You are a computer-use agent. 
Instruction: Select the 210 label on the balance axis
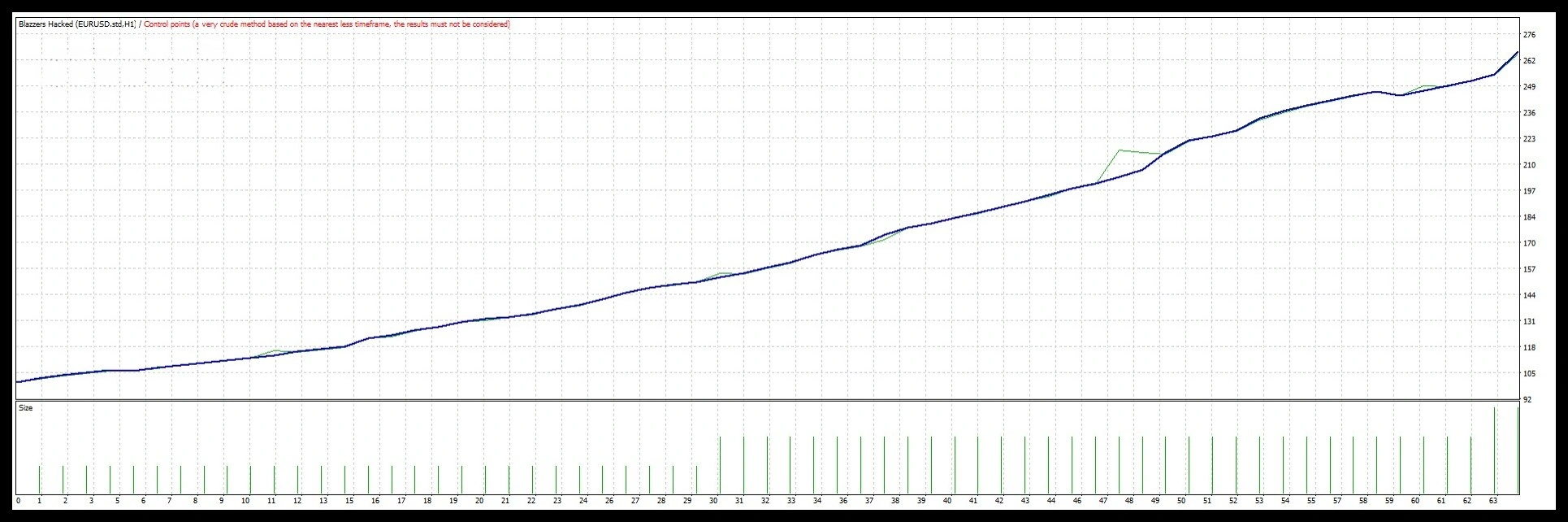(1529, 165)
